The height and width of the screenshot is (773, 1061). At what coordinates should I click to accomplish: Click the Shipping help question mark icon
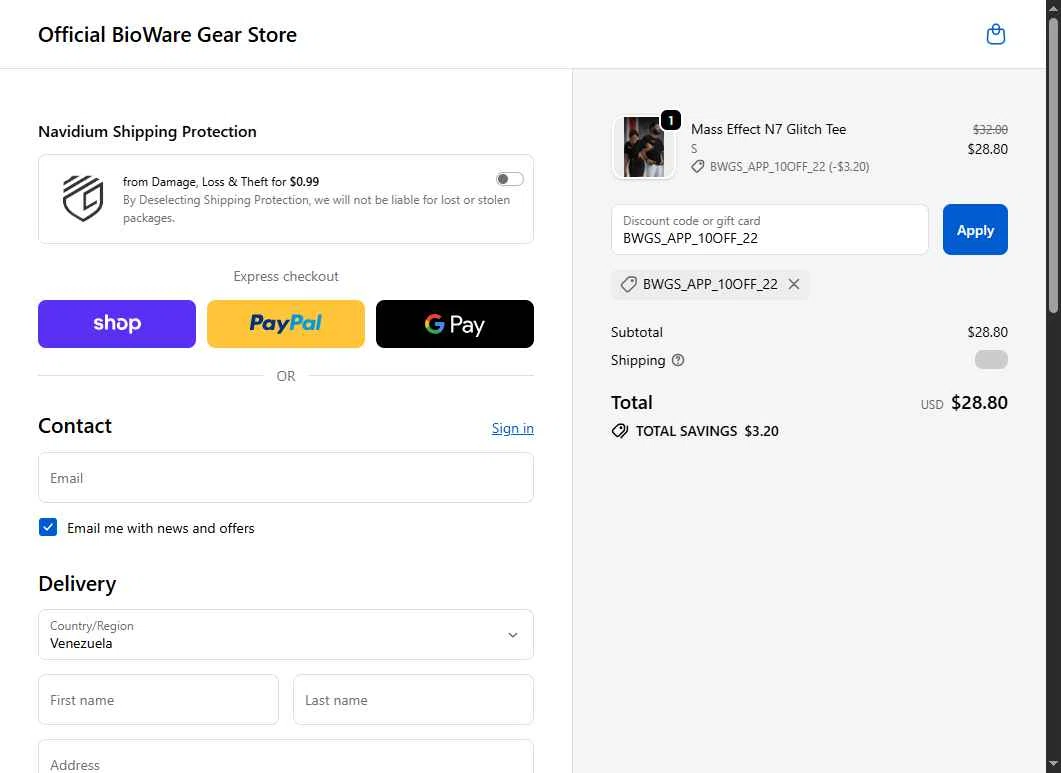(x=677, y=360)
